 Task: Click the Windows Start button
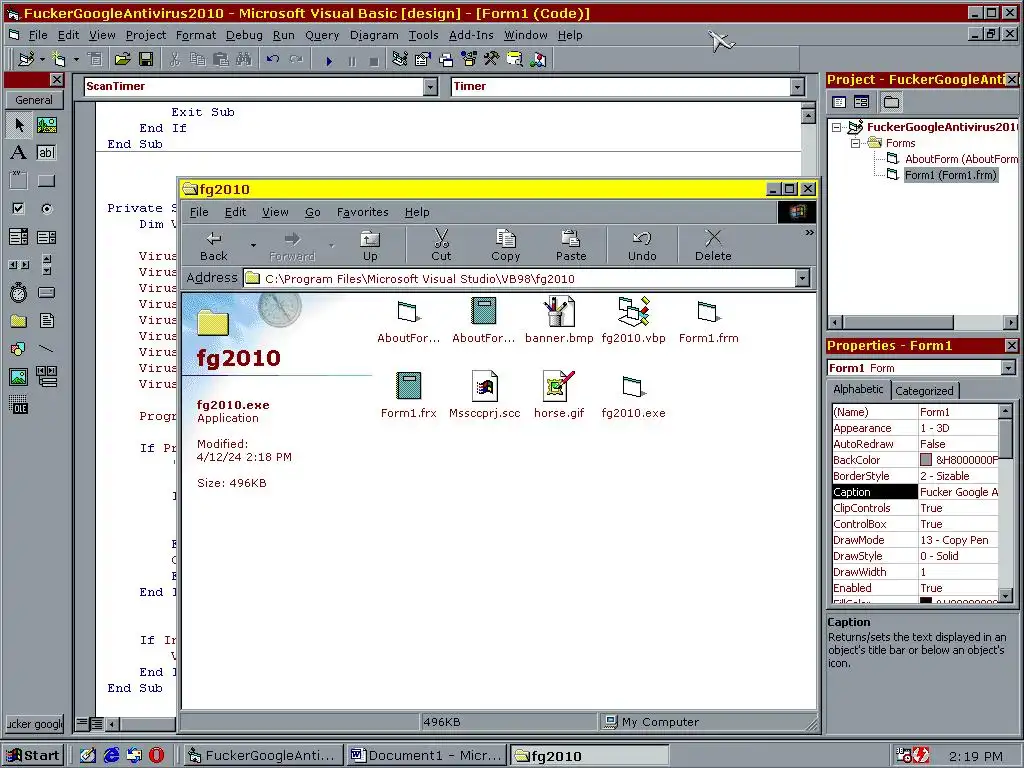[x=33, y=756]
